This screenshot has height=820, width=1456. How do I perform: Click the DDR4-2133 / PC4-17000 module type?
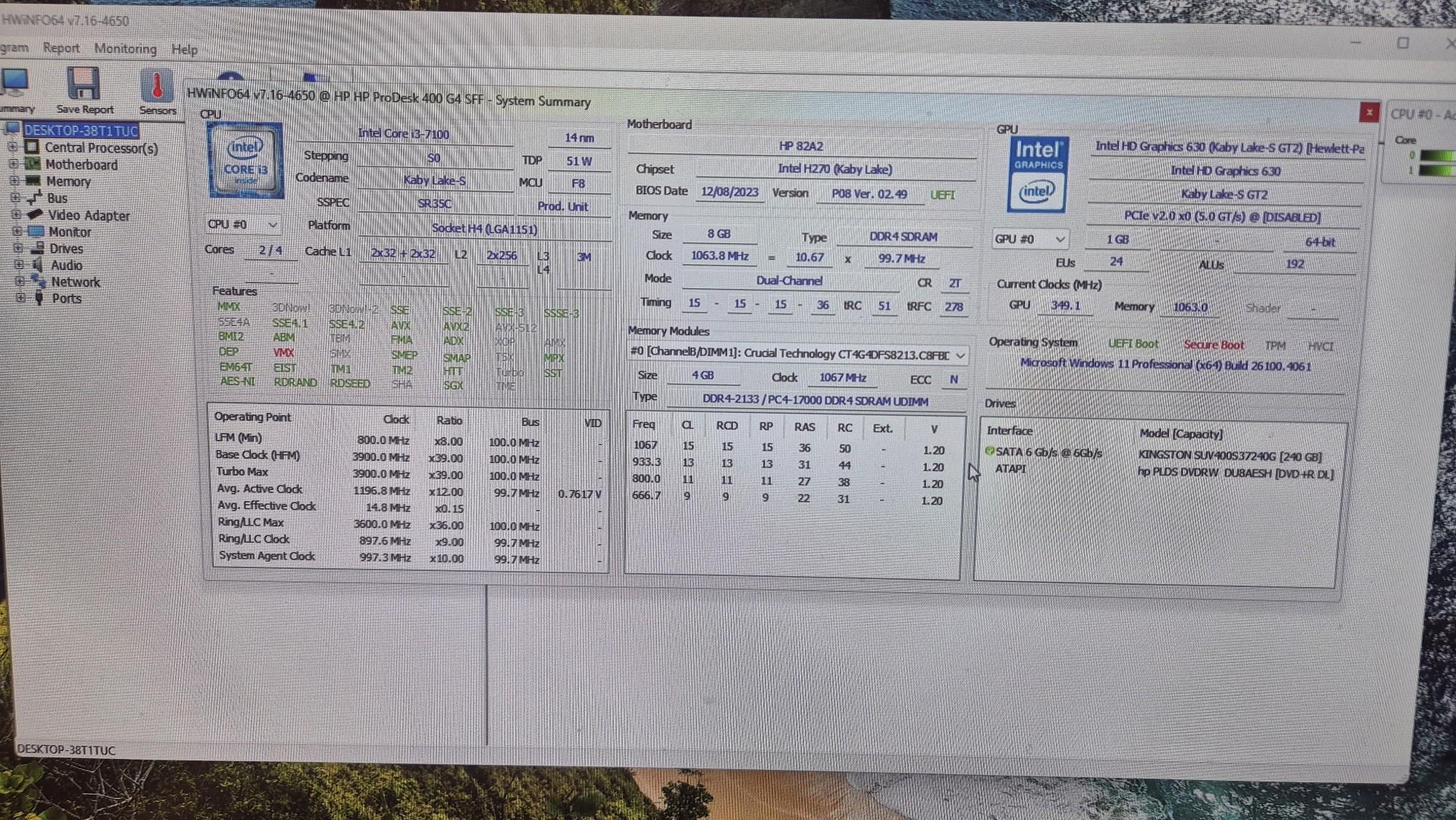[815, 401]
